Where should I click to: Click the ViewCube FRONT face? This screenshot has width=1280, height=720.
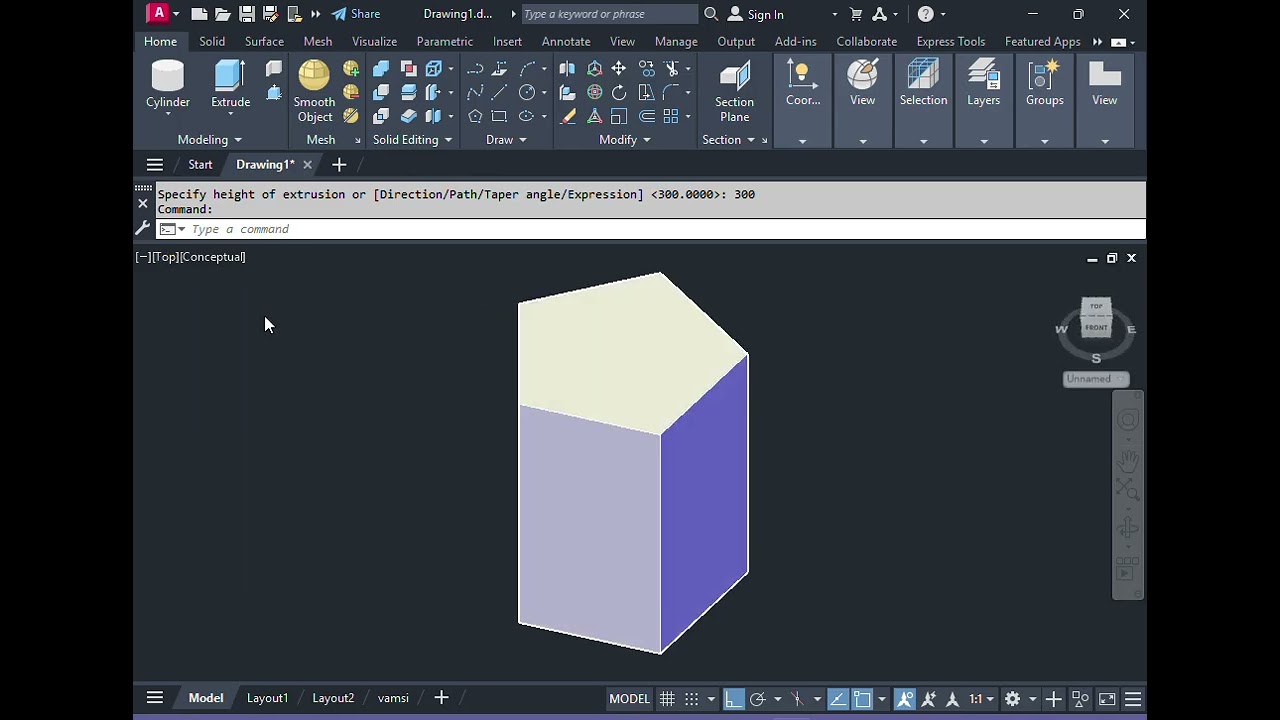click(x=1096, y=327)
